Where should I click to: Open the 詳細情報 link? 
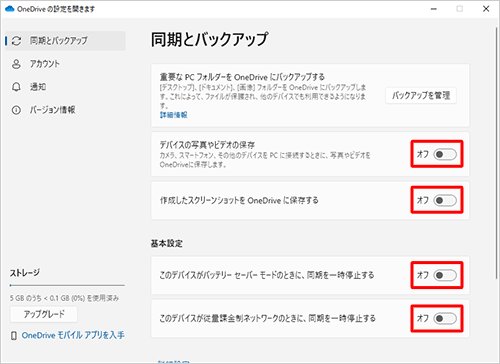[x=174, y=115]
